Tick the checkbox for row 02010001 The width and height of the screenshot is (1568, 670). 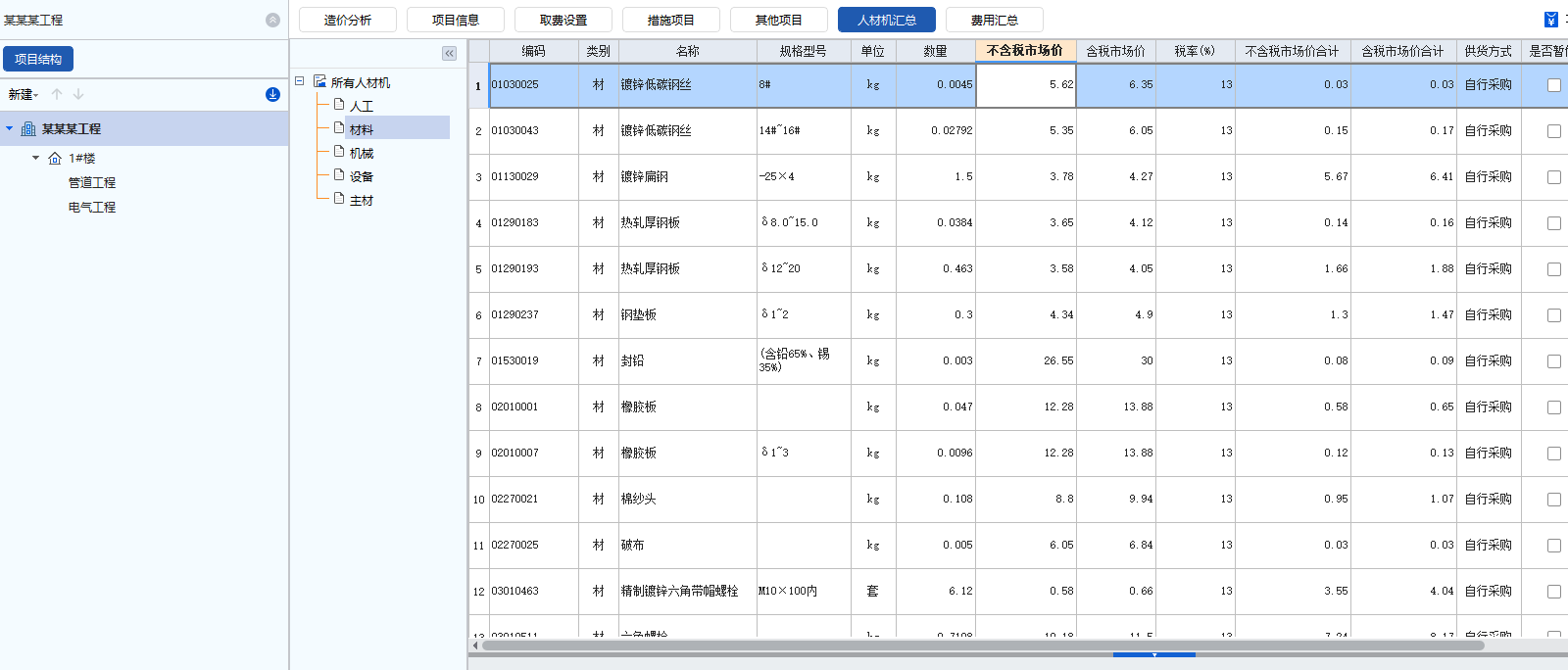coord(1554,407)
